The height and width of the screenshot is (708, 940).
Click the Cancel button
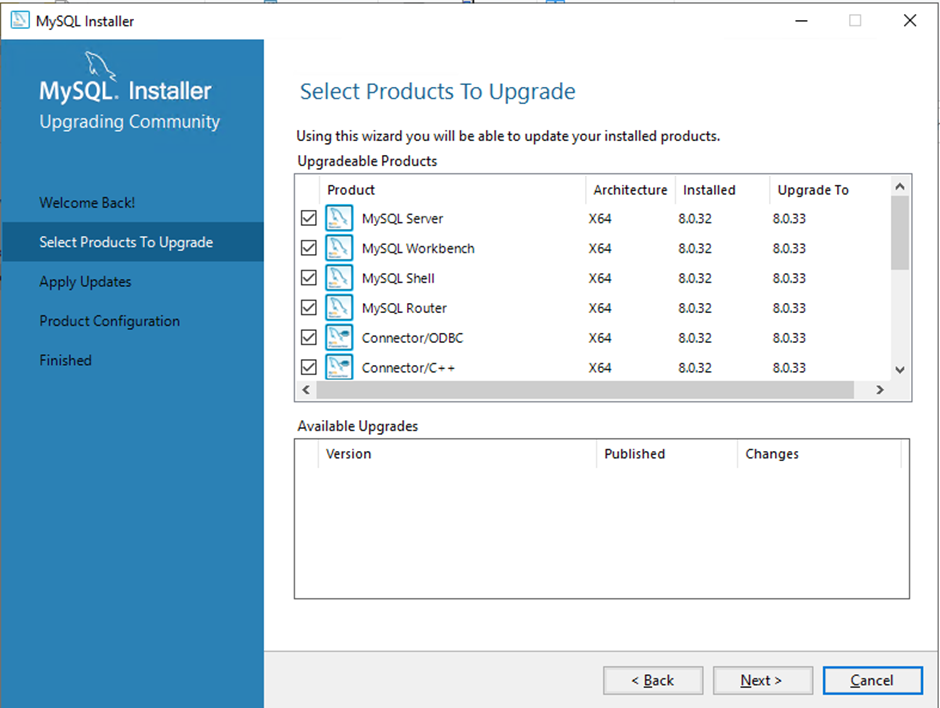coord(872,680)
